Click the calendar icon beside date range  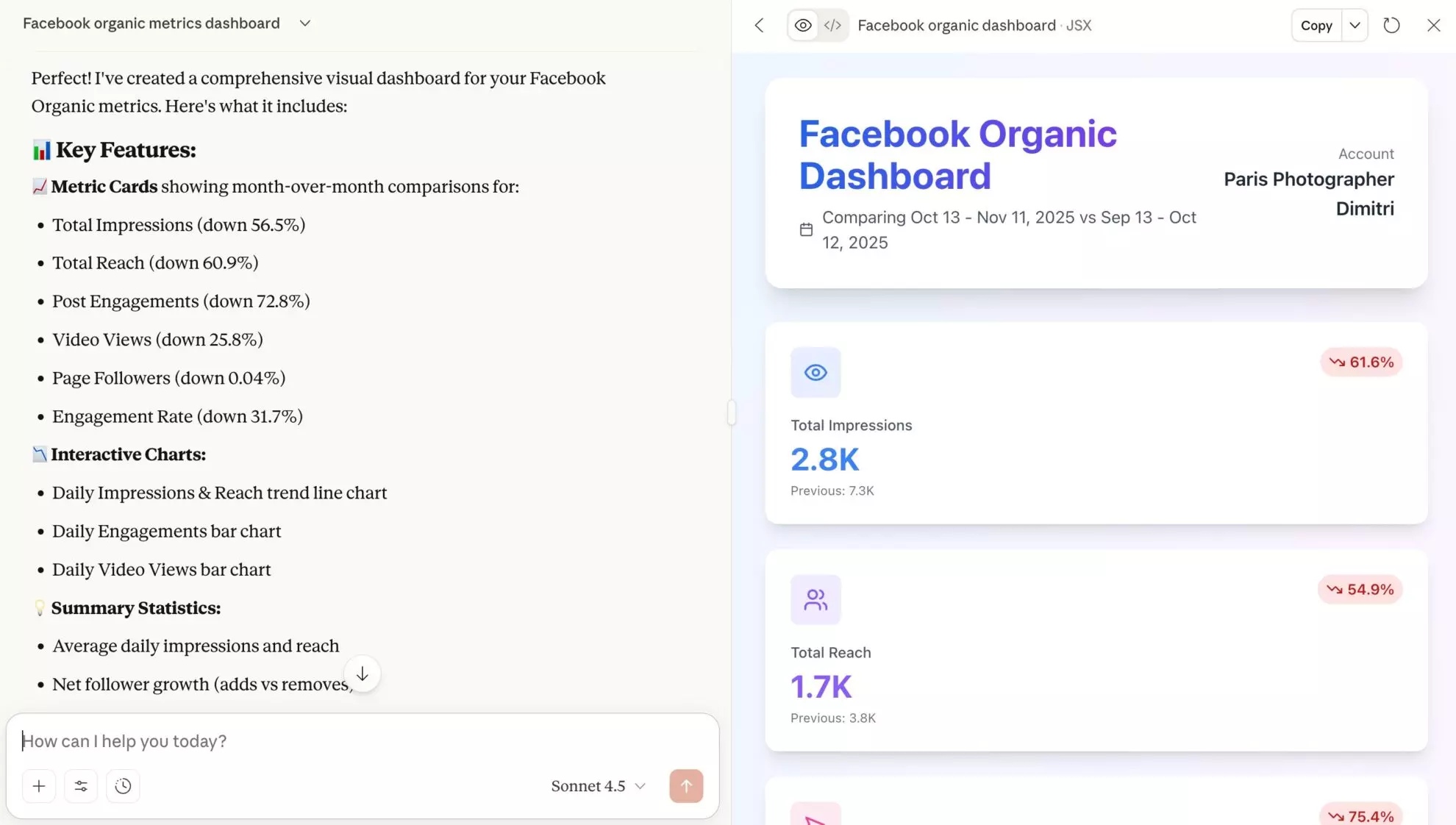click(806, 229)
